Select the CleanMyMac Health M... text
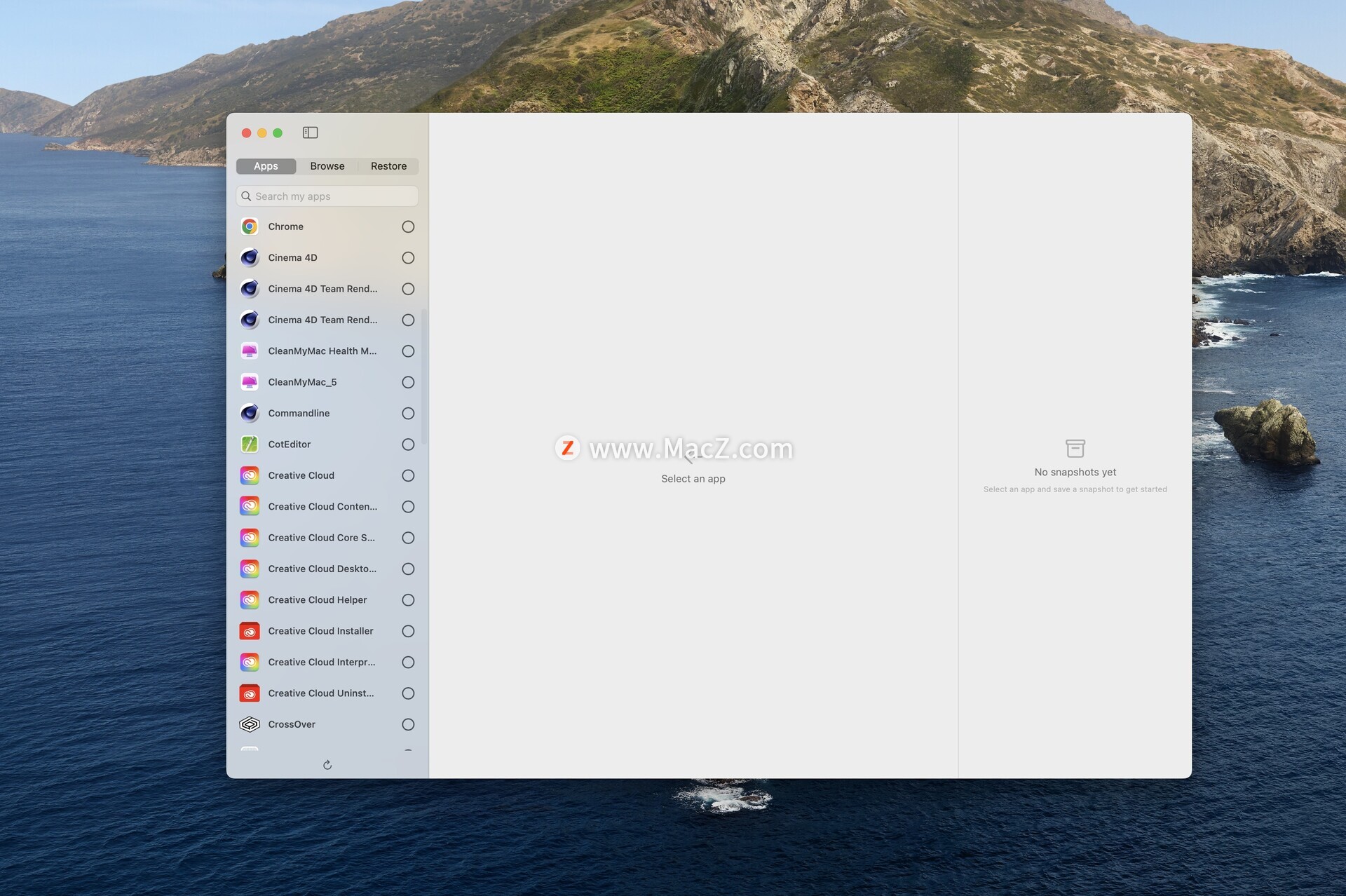 (x=322, y=351)
